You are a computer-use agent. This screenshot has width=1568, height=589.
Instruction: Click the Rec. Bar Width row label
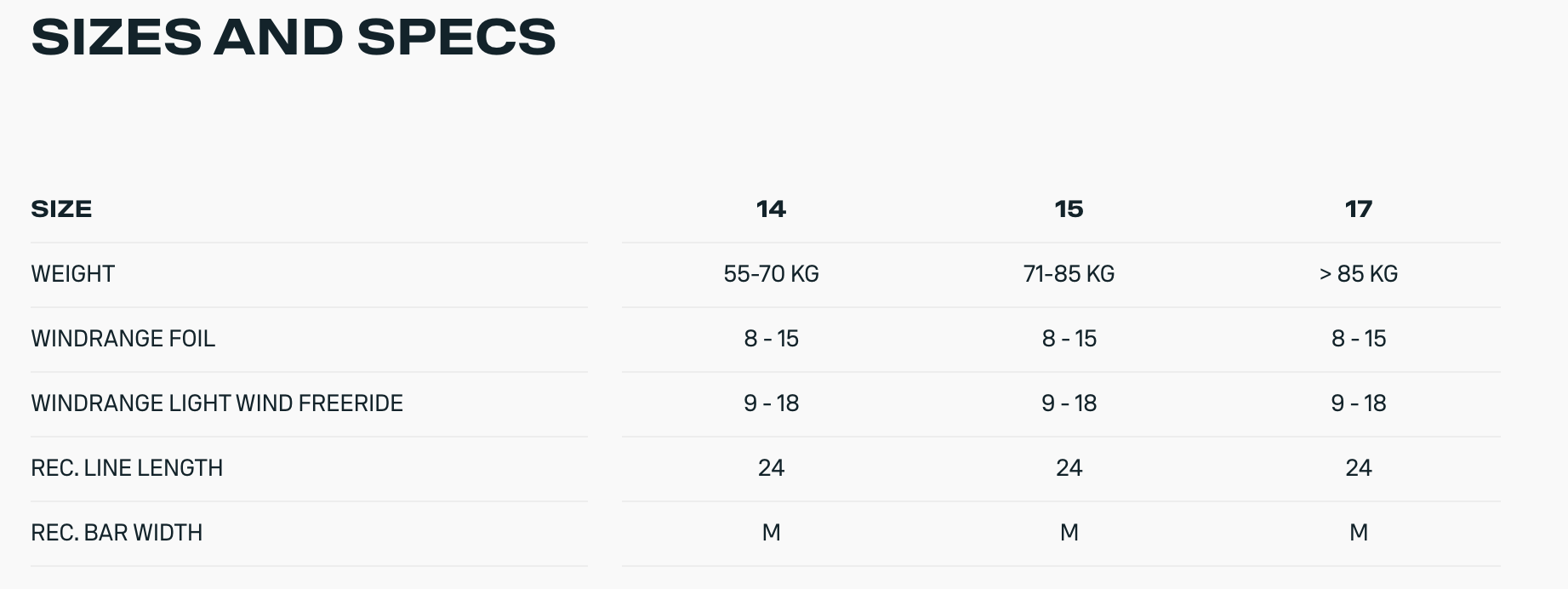point(117,533)
